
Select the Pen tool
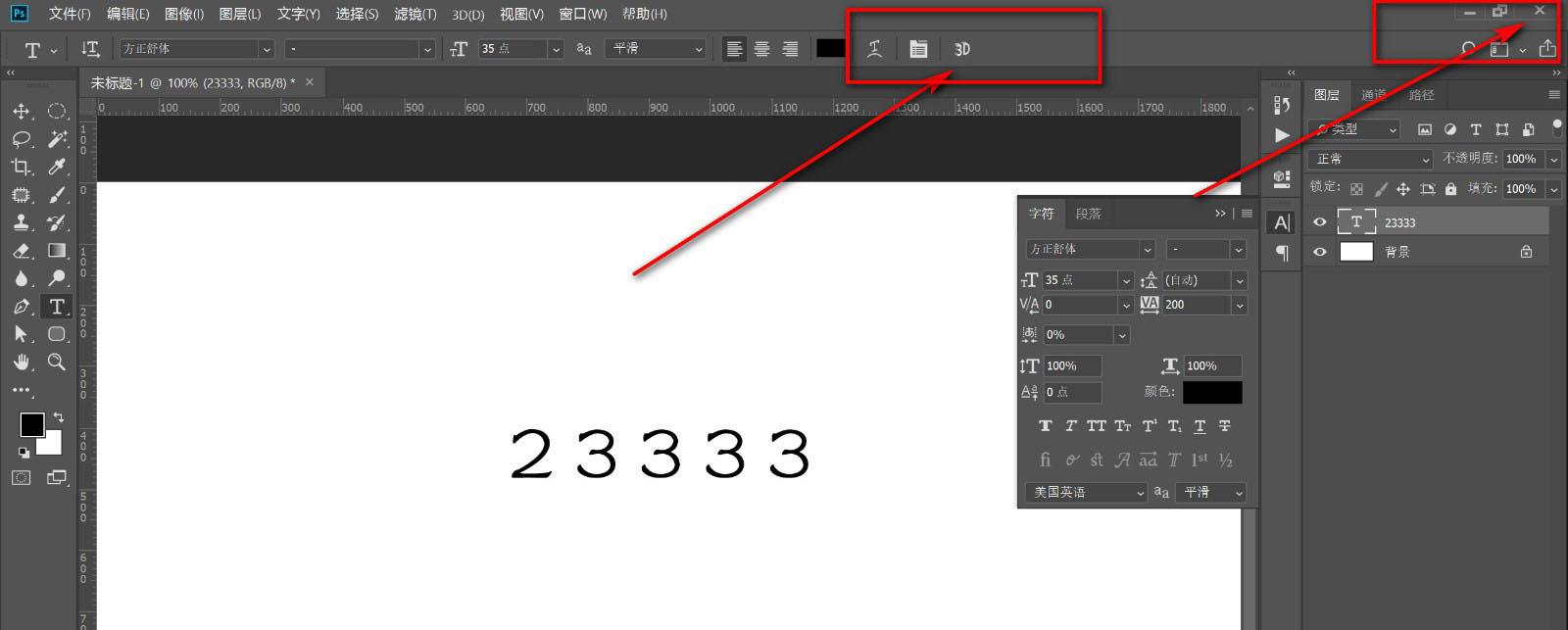coord(21,307)
